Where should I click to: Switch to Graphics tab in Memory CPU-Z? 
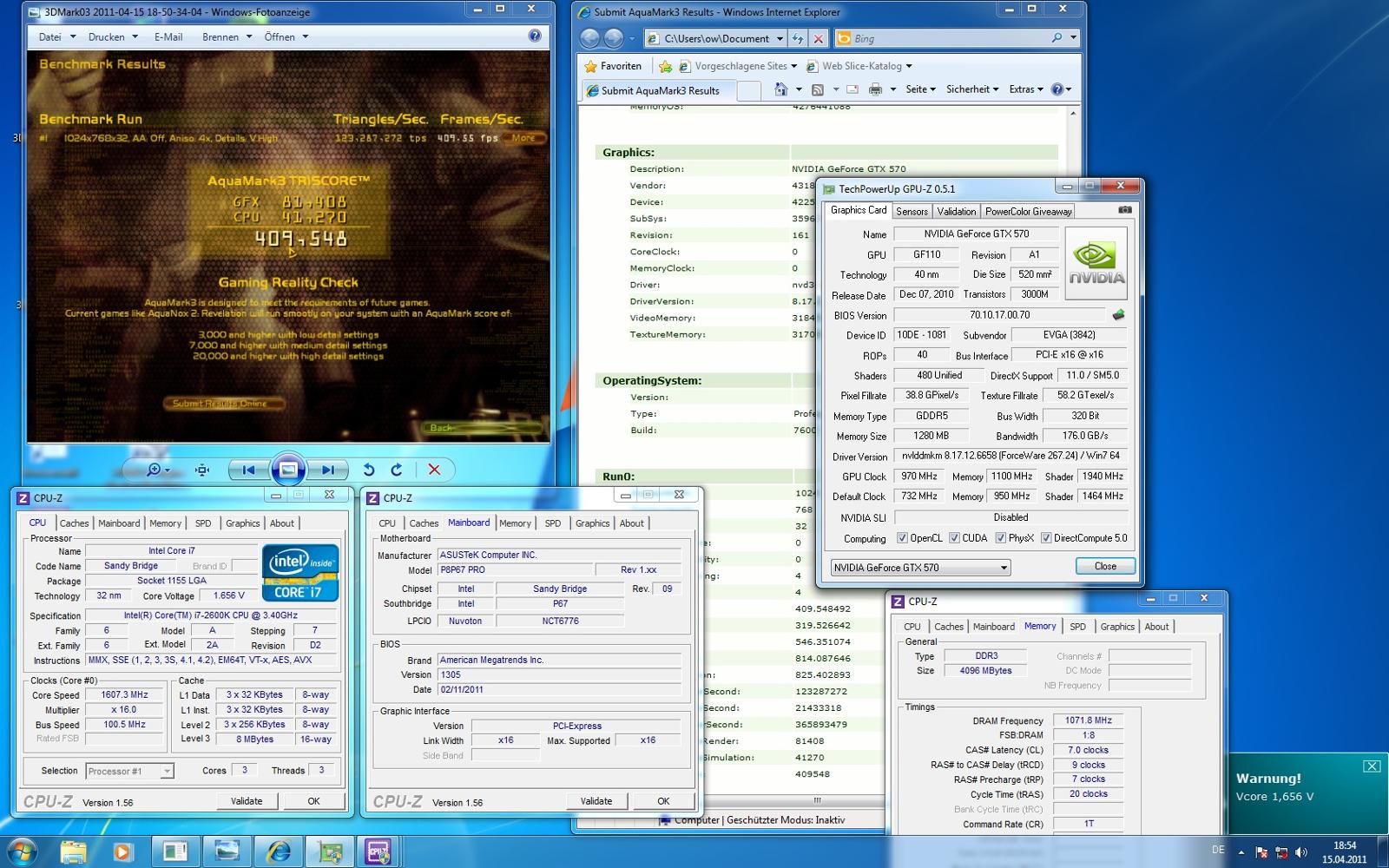point(1117,627)
